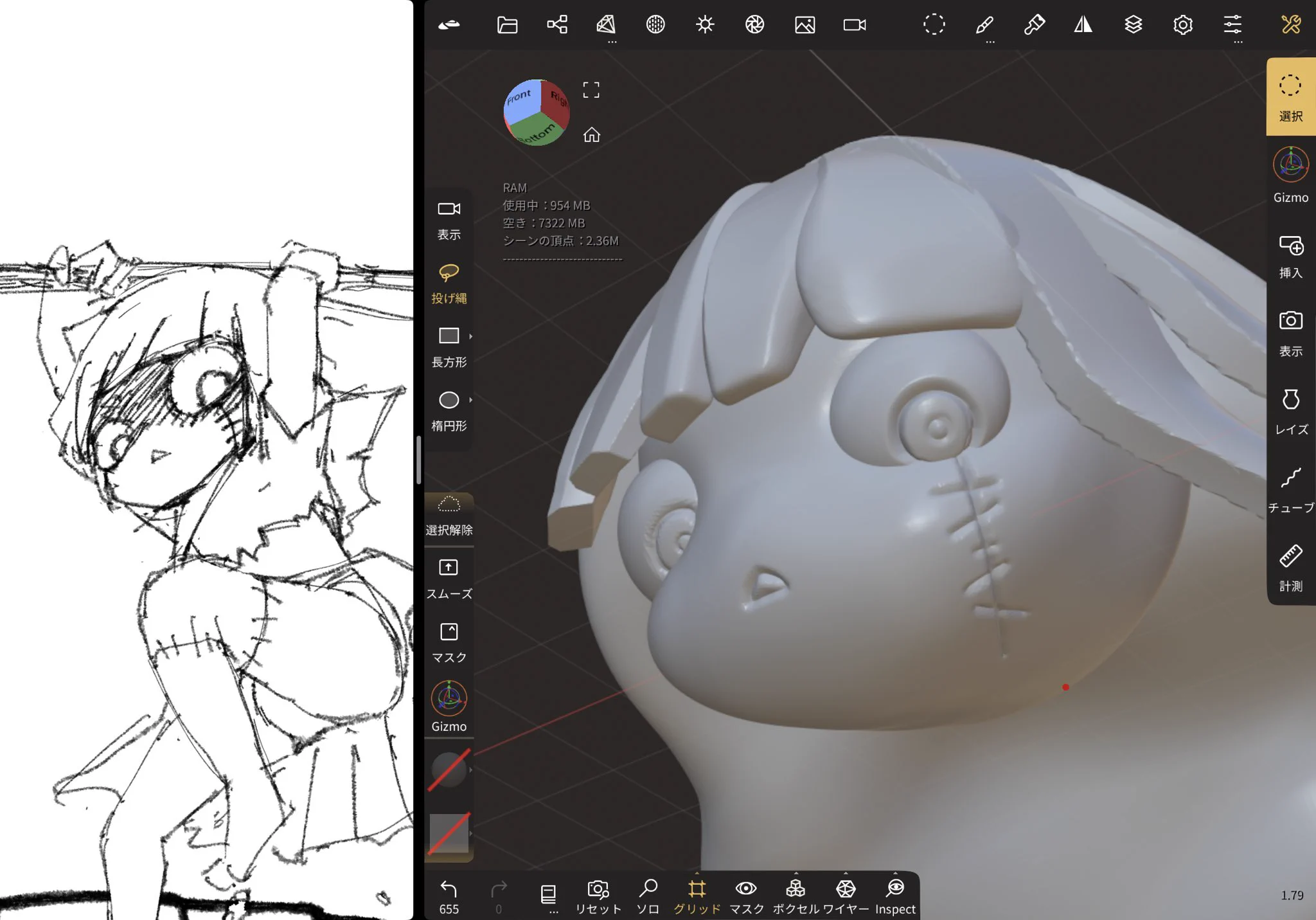
Task: Open the Material sphere menu
Action: coord(655,25)
